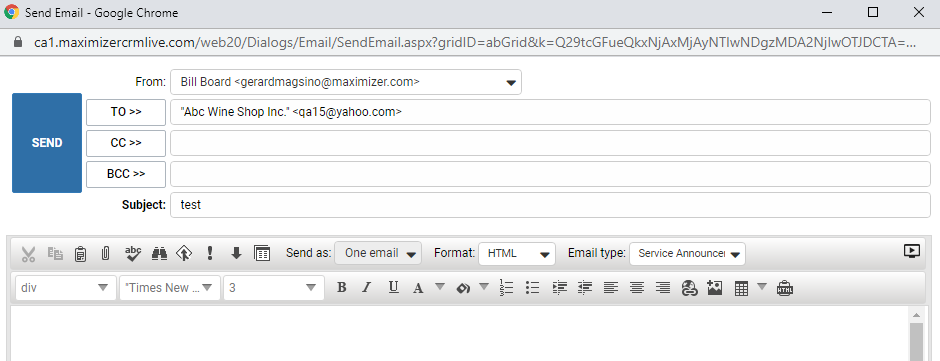
Task: Click into the Subject field
Action: 550,205
